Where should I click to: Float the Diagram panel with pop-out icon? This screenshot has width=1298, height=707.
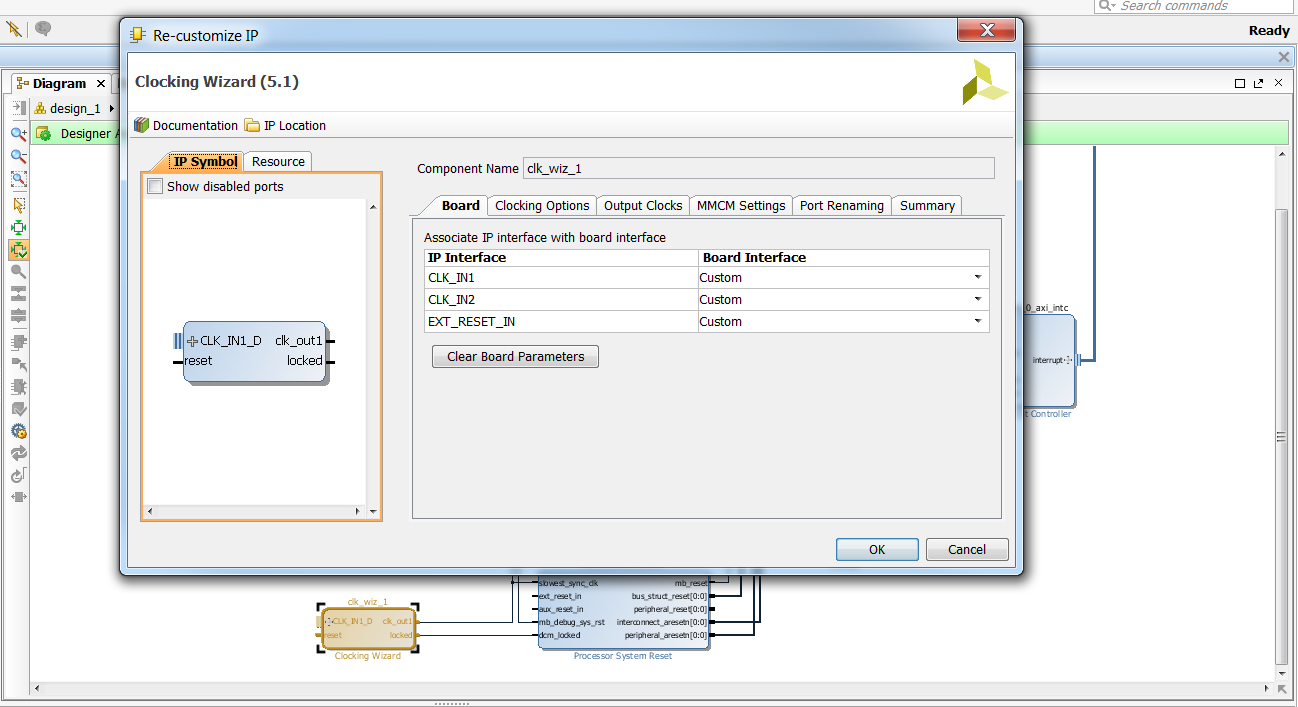click(x=1258, y=84)
